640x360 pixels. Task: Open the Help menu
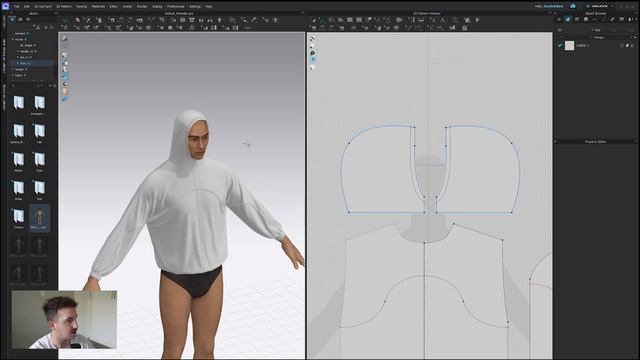[209, 7]
